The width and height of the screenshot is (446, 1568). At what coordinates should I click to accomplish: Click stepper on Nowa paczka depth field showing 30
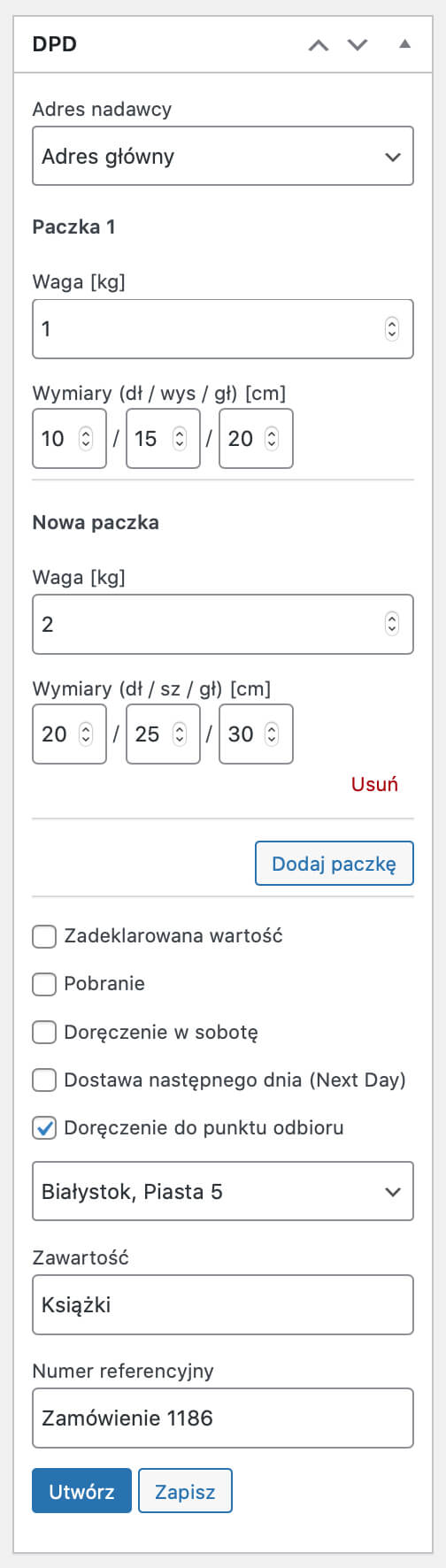pos(272,734)
